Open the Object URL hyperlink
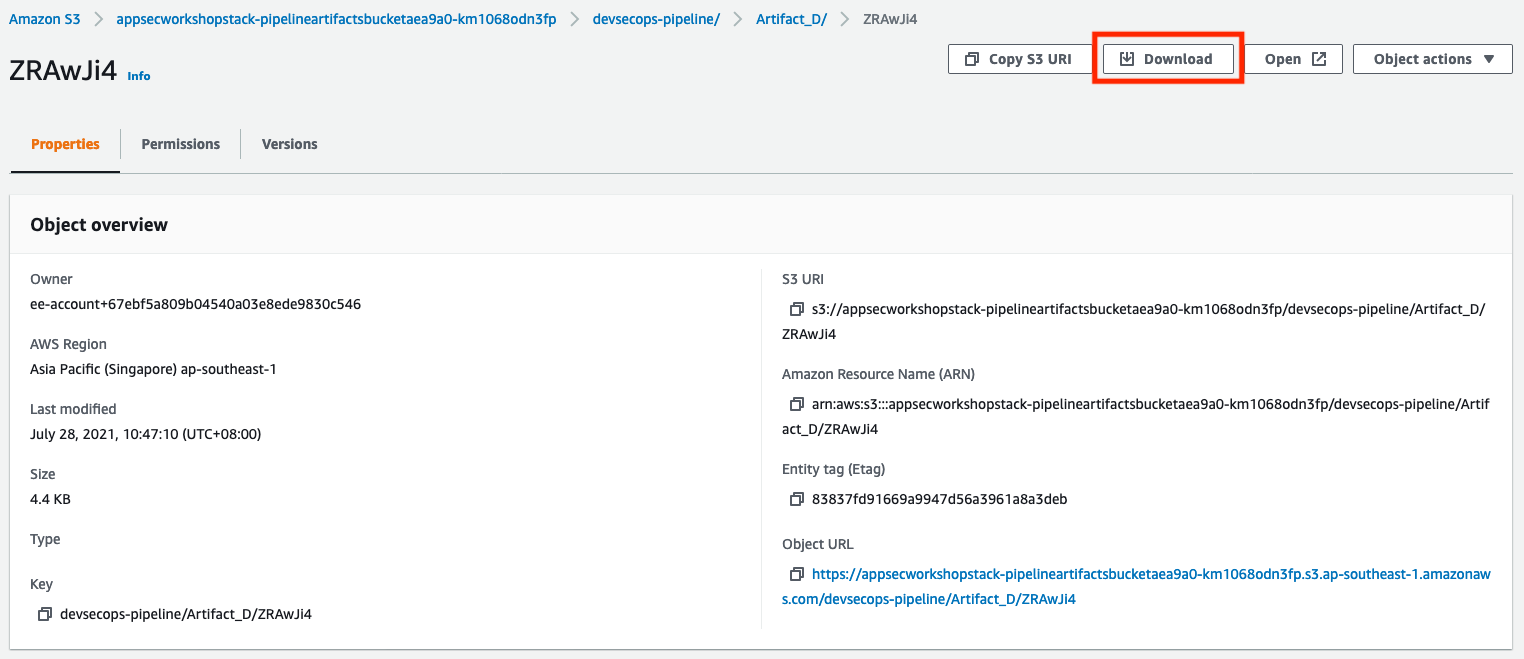The image size is (1524, 659). pyautogui.click(x=1136, y=587)
